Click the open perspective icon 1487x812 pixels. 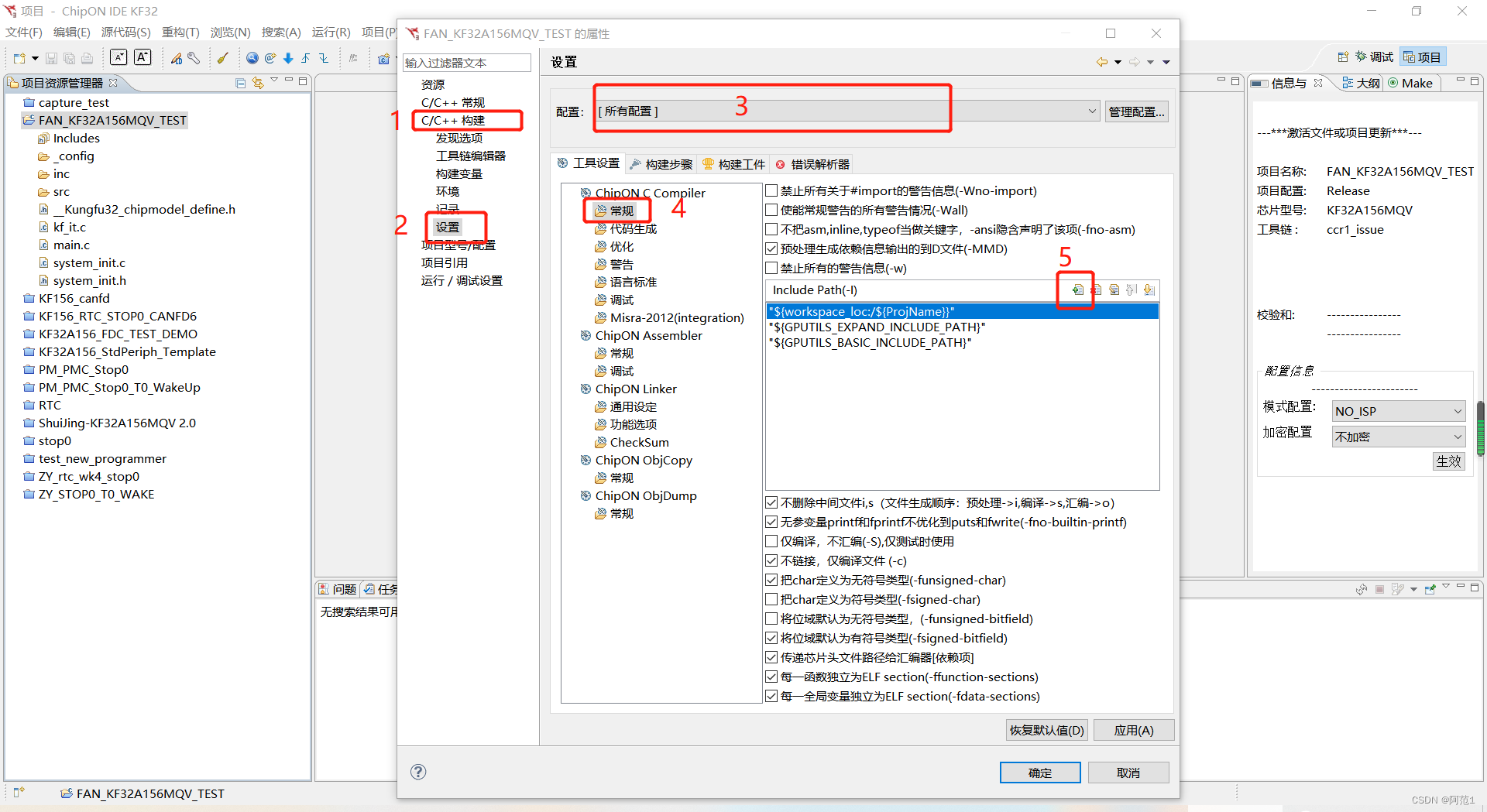[1343, 57]
